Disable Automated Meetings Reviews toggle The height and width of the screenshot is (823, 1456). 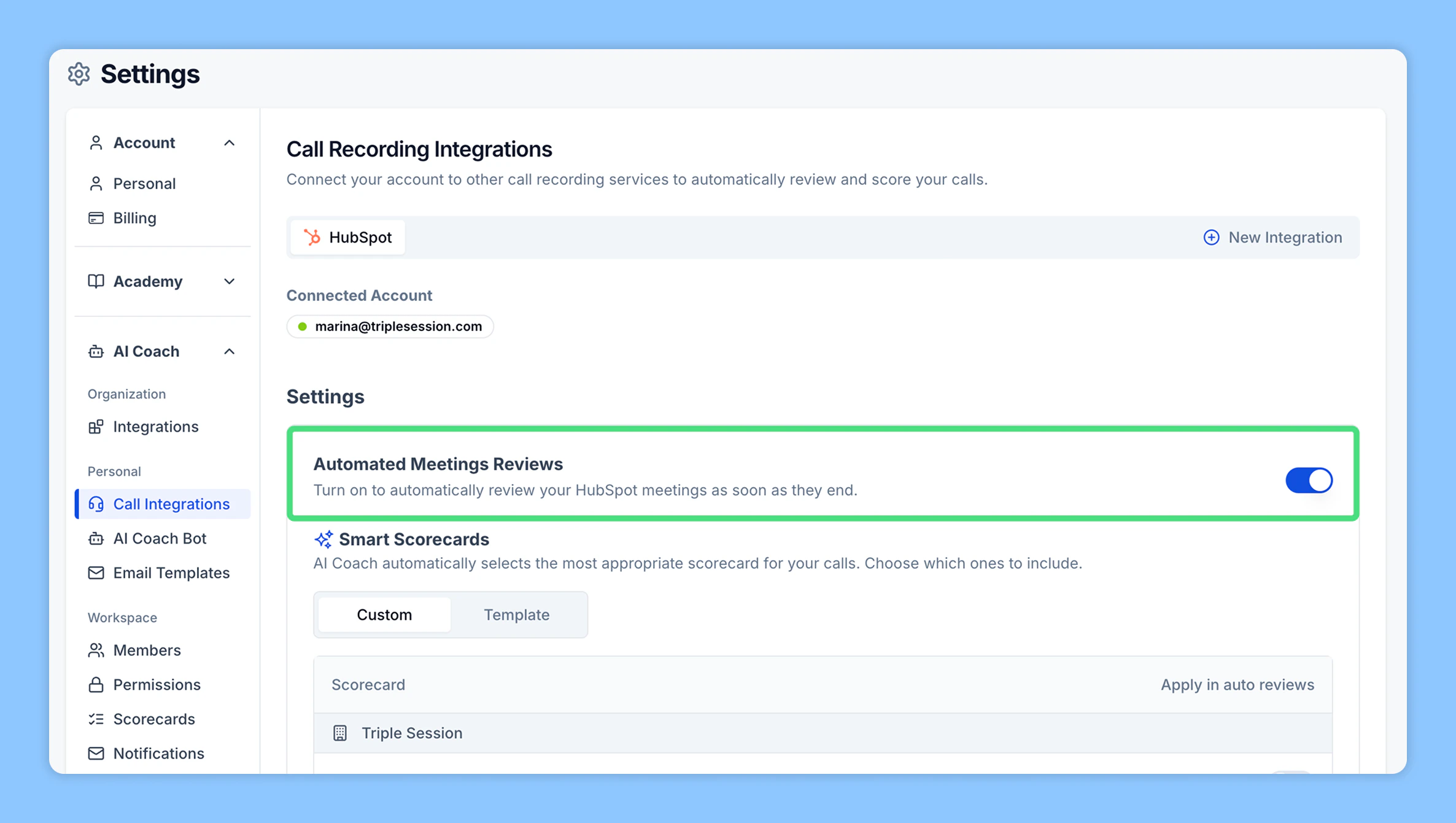tap(1309, 480)
